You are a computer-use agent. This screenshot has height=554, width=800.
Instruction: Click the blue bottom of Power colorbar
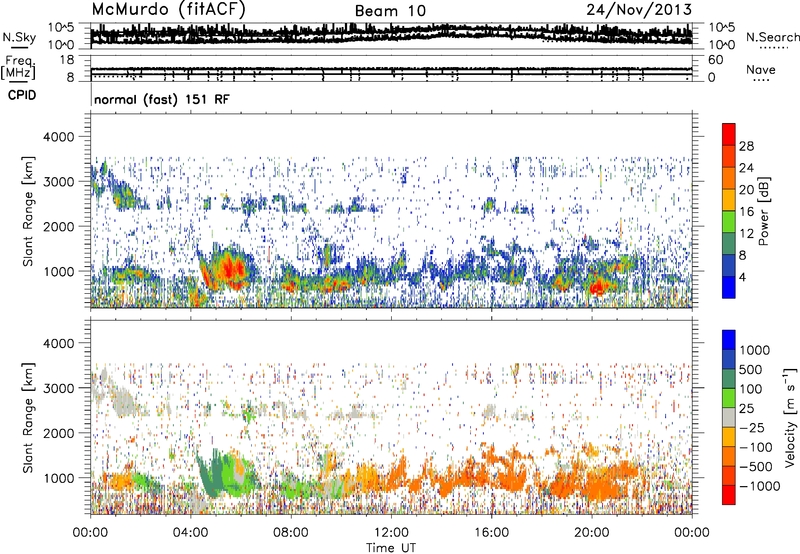[729, 287]
